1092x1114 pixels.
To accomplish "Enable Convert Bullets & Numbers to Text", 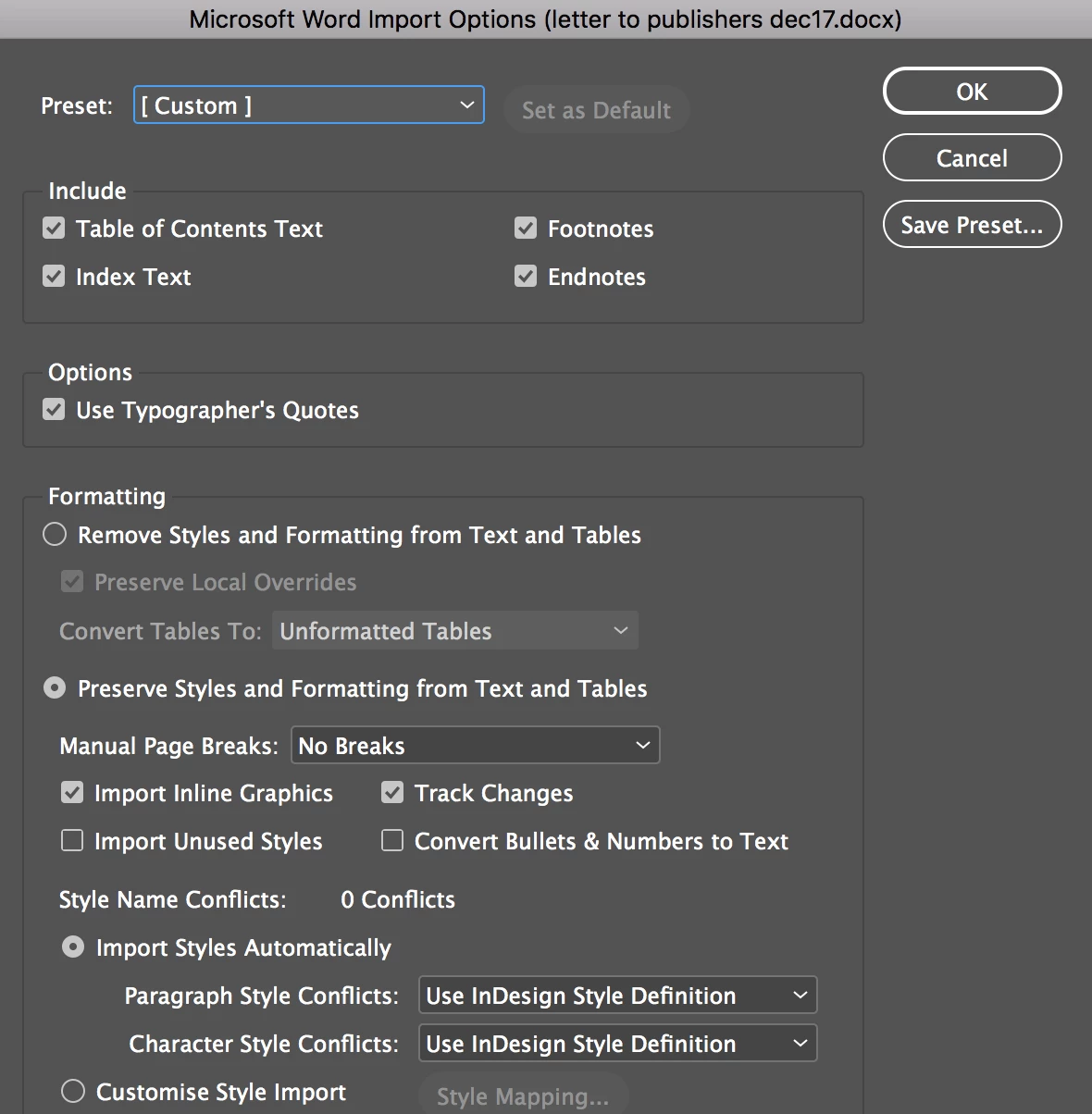I will 392,840.
